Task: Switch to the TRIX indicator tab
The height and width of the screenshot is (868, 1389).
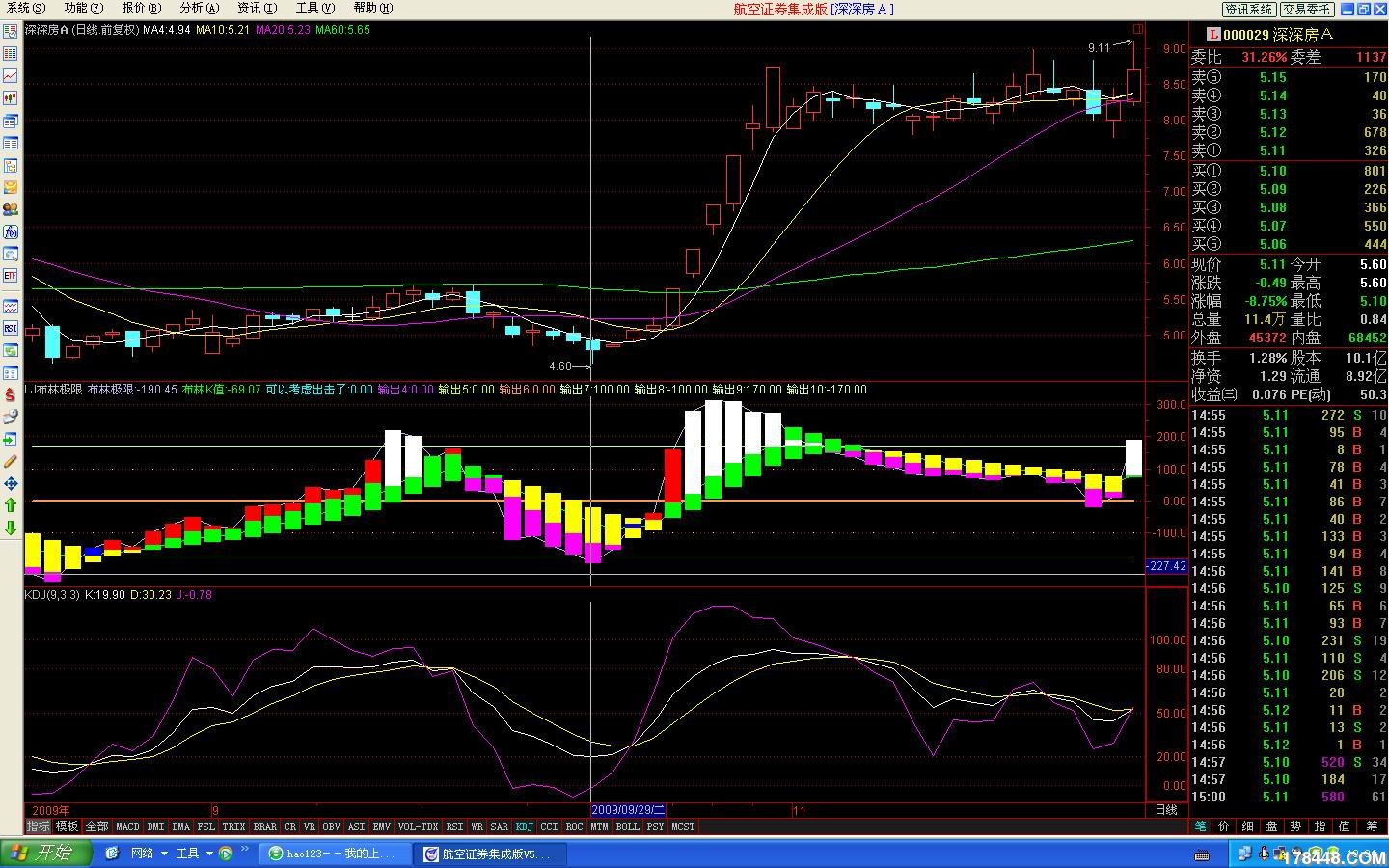Action: pyautogui.click(x=234, y=827)
